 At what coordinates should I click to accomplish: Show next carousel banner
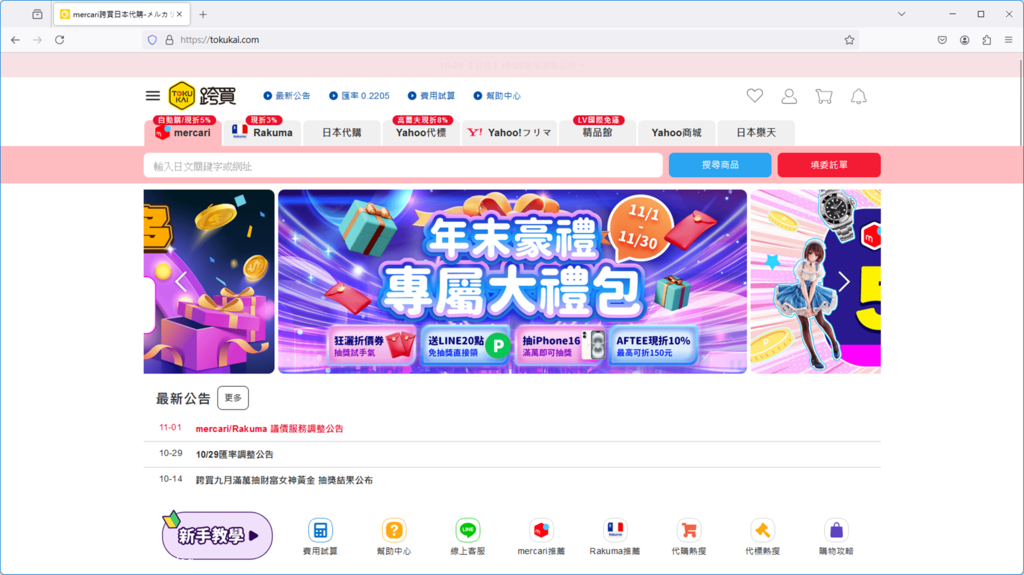point(844,282)
